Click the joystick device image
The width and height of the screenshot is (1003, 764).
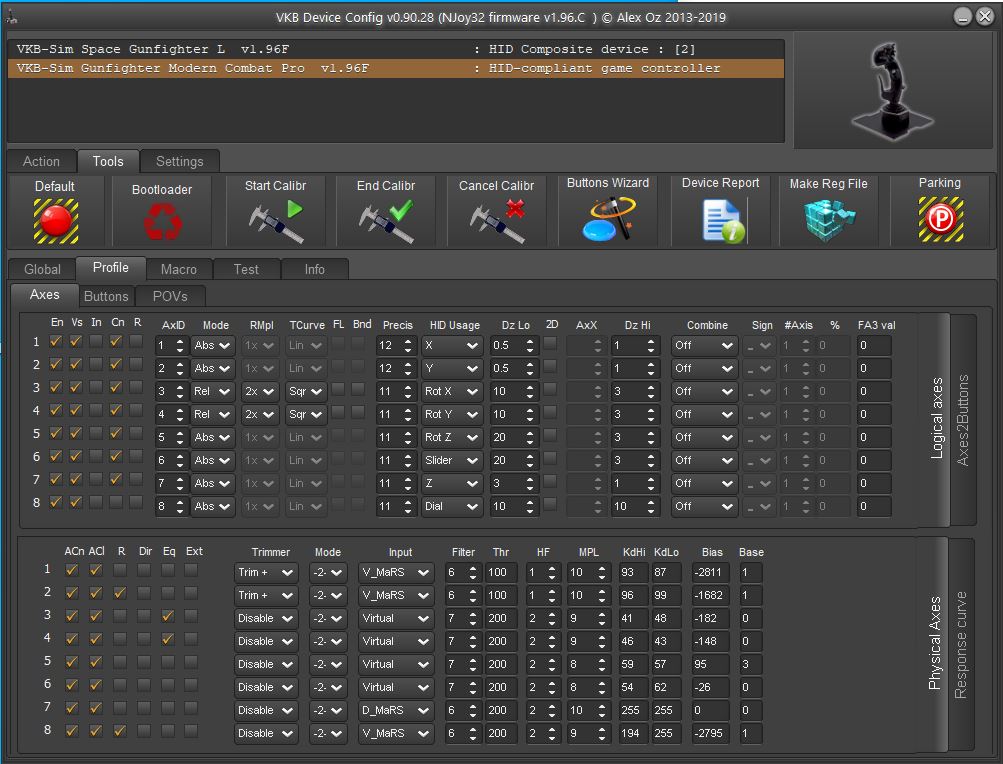pyautogui.click(x=892, y=90)
